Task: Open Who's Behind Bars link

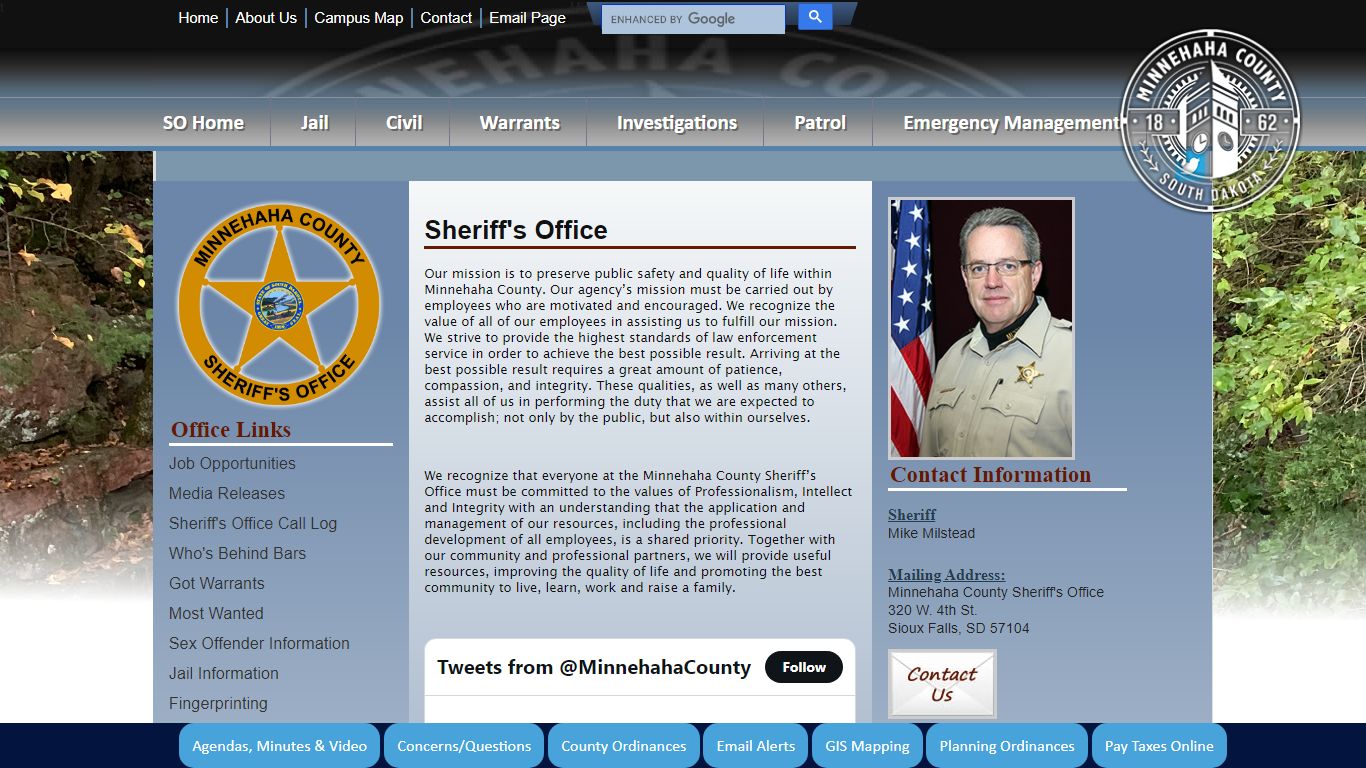Action: coord(237,554)
